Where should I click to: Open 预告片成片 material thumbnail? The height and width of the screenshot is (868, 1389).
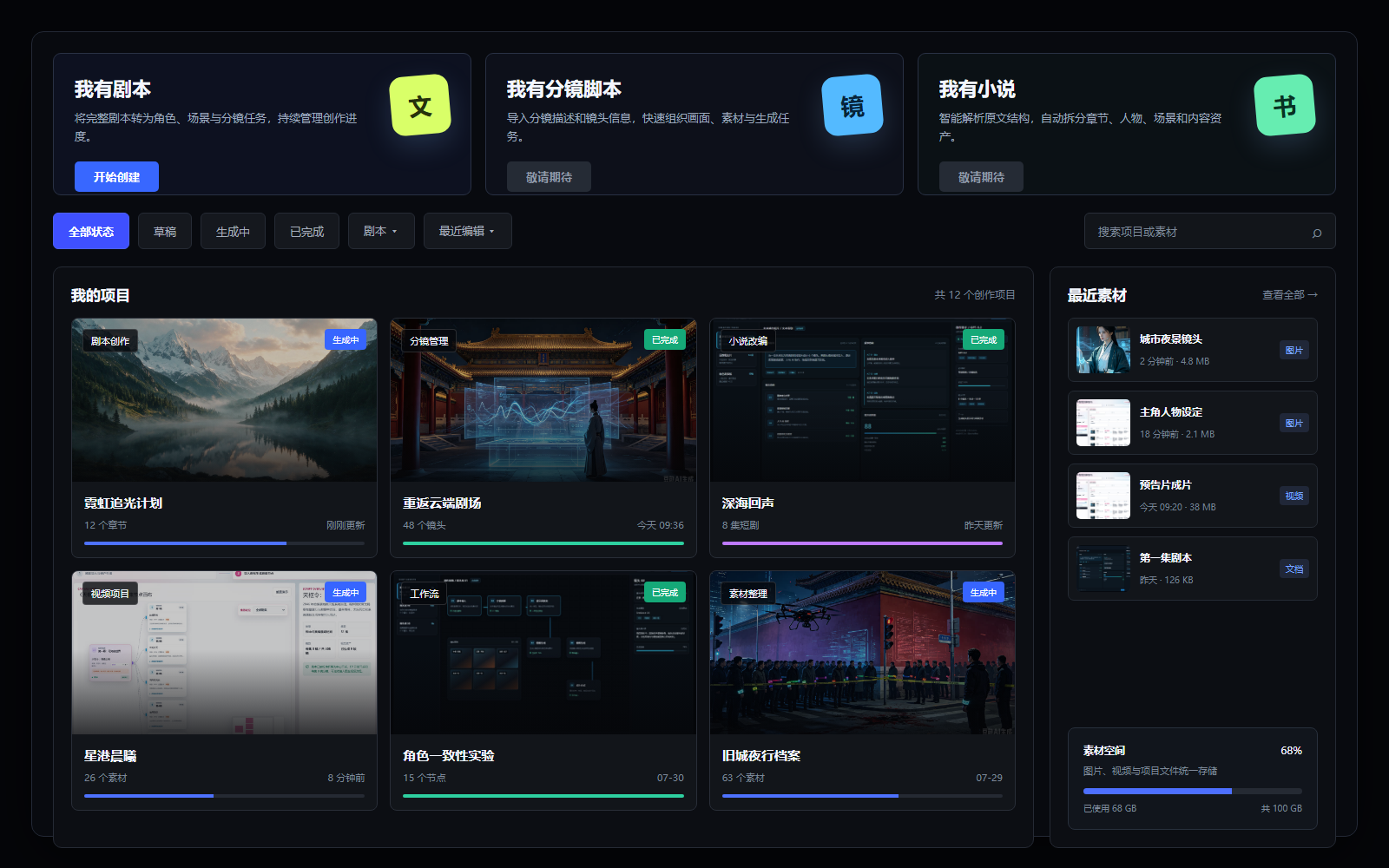1103,496
